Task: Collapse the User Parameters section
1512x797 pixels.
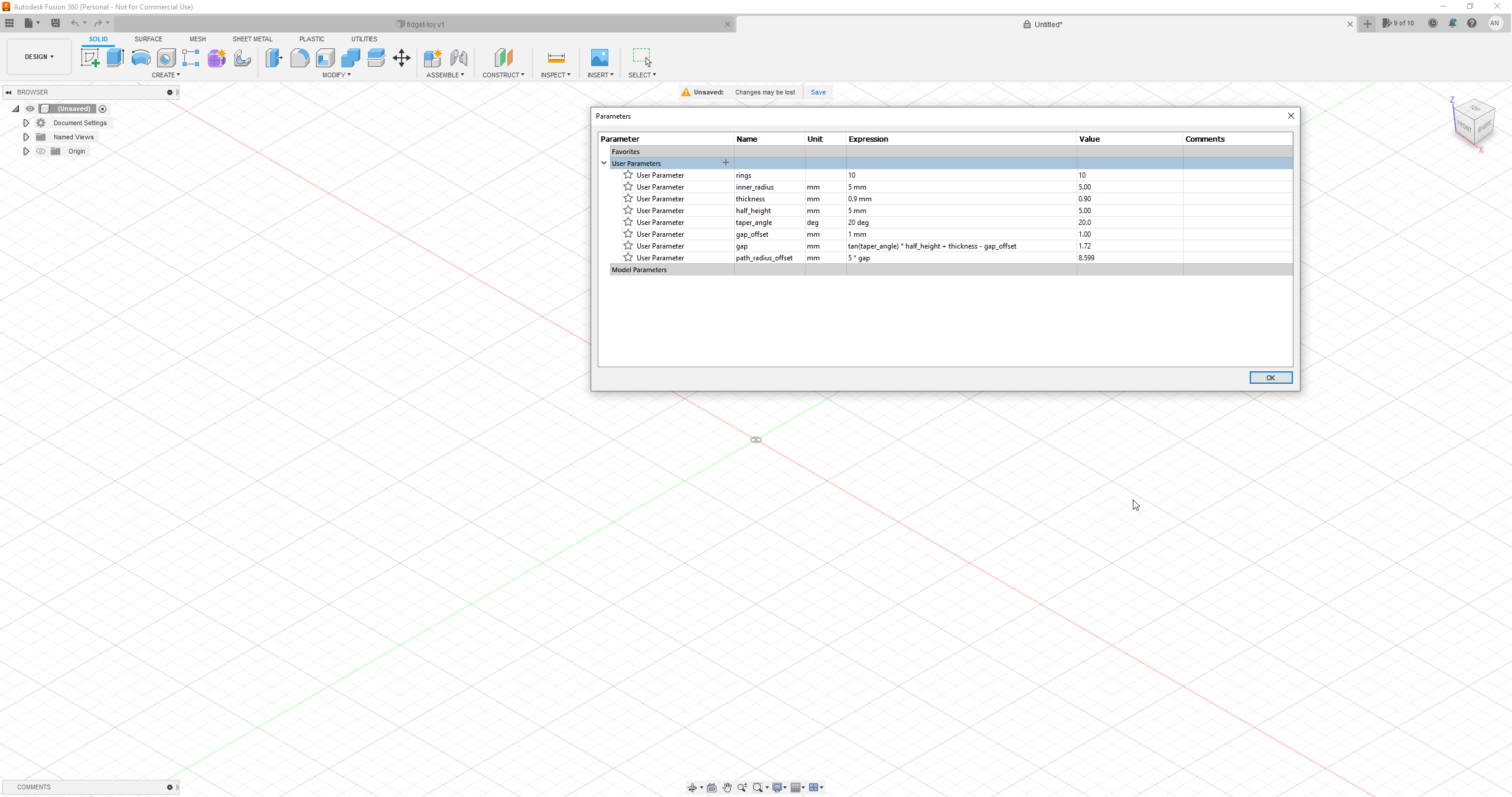Action: (x=603, y=163)
